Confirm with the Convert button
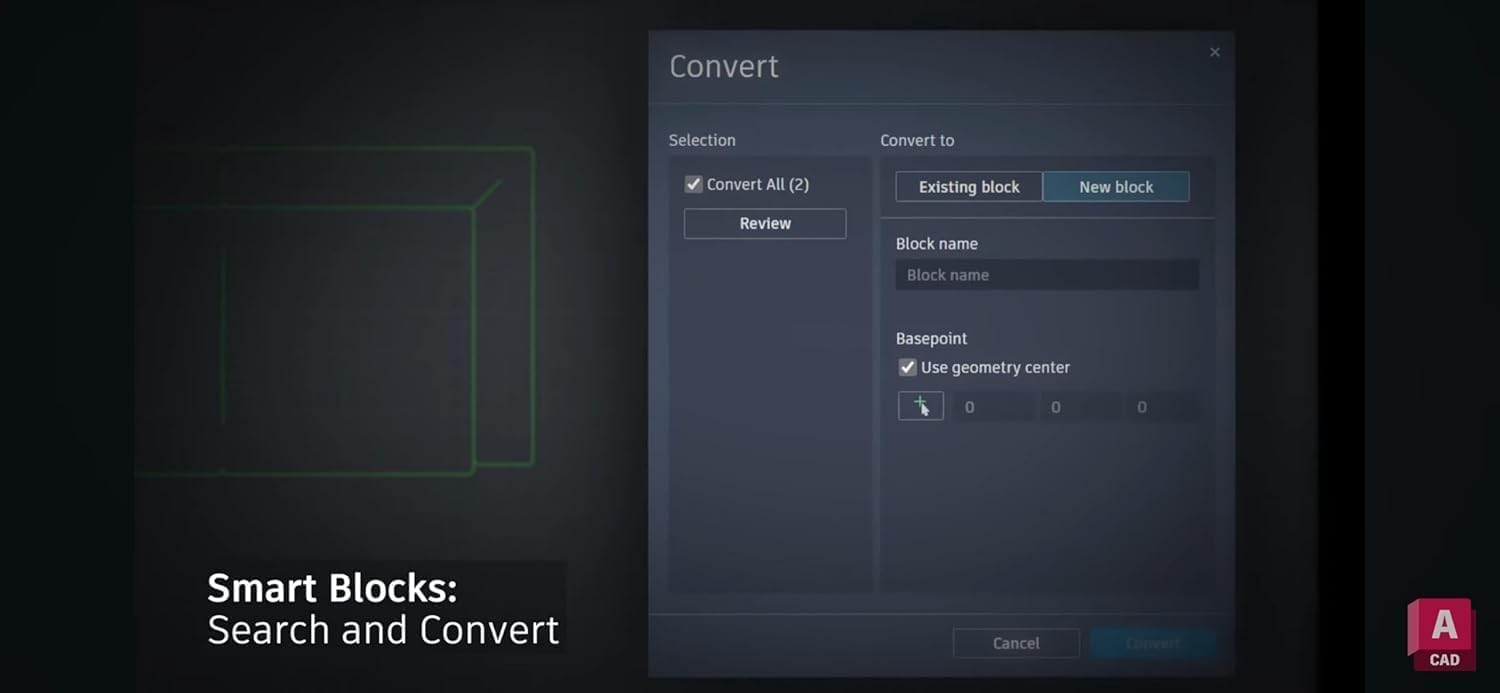Screen dimensions: 1500x693 1152,643
